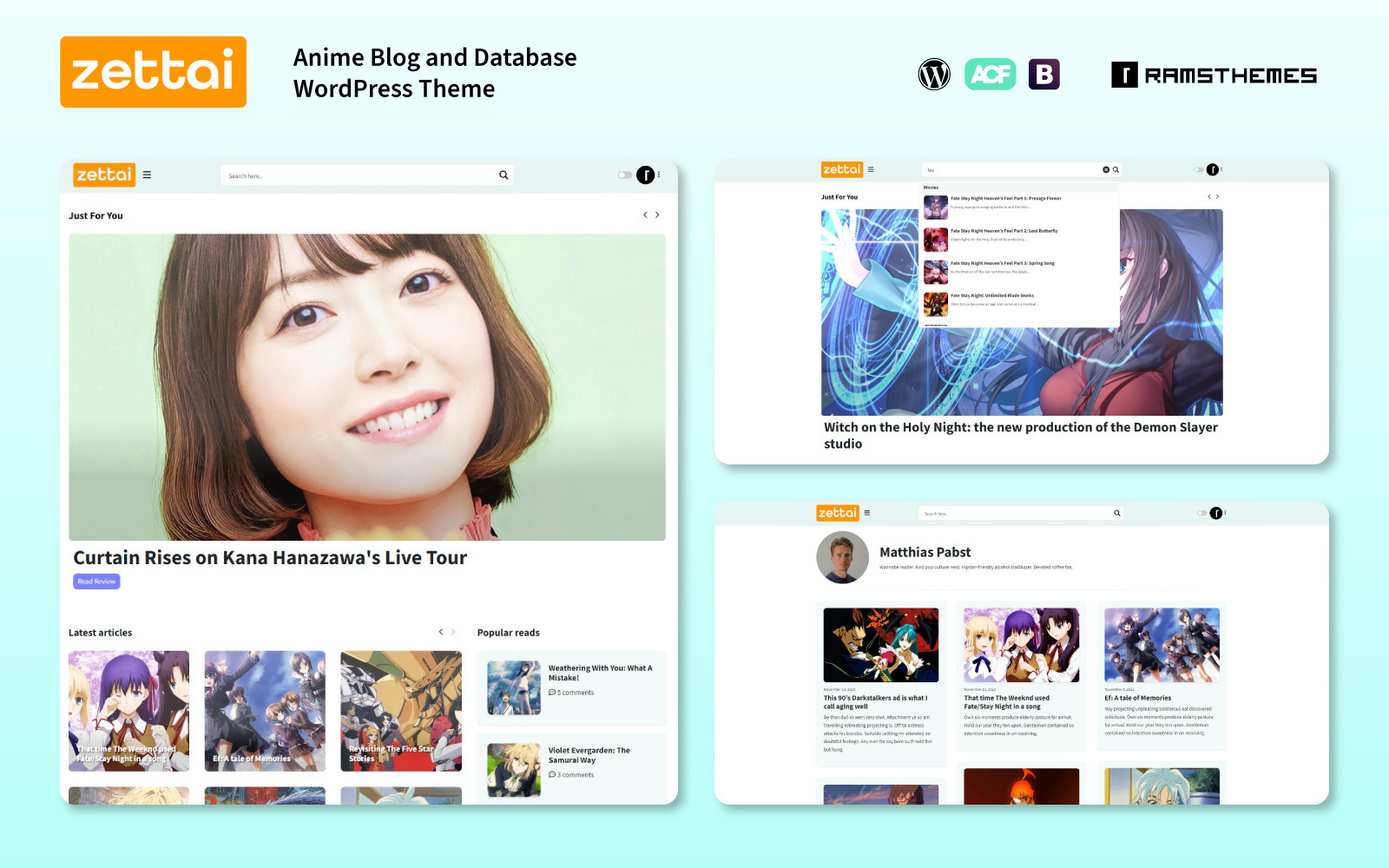Toggle the dark mode switch on the homepage
The image size is (1389, 868).
624,174
